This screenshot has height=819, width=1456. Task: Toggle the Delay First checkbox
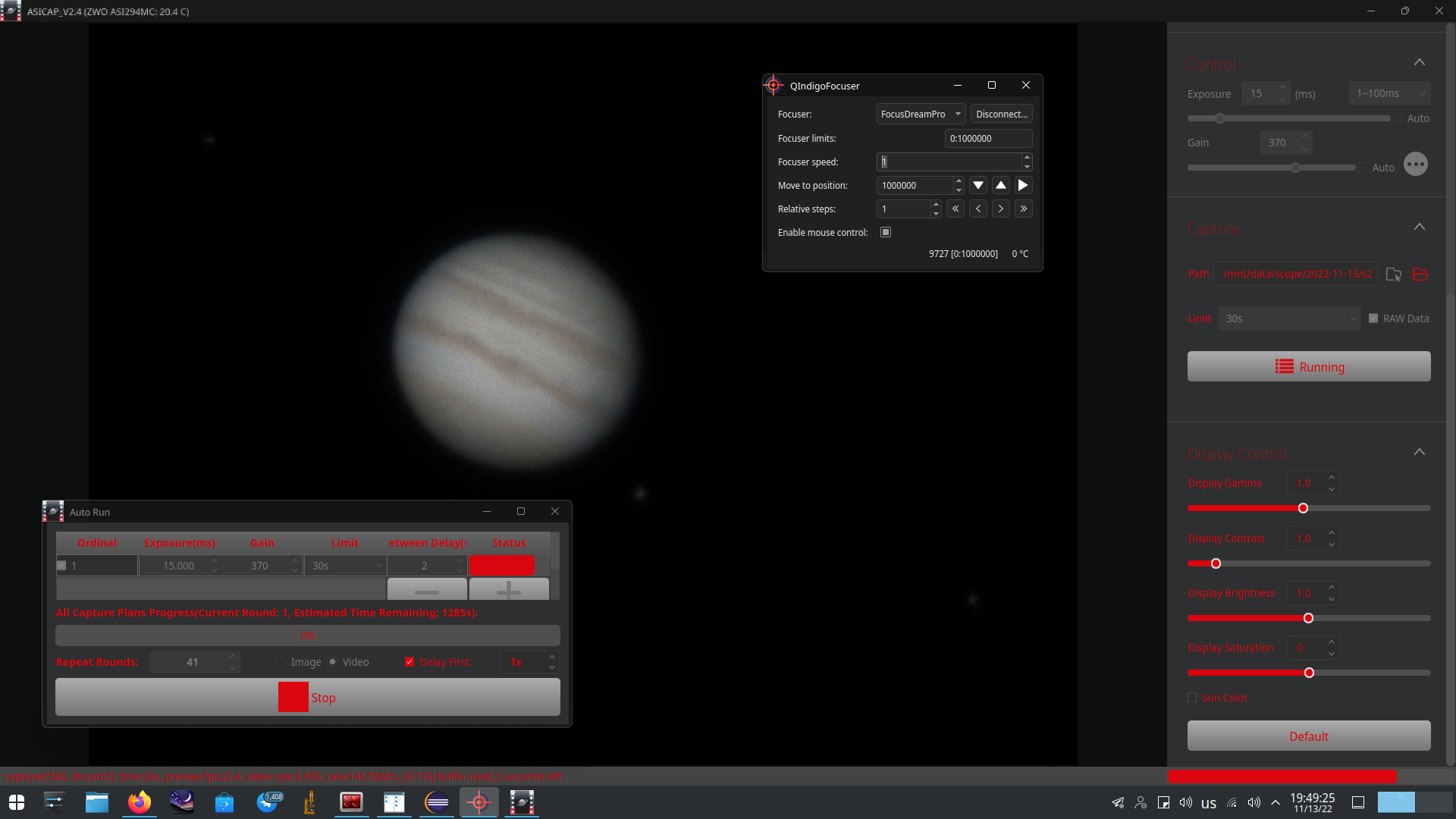tap(409, 662)
